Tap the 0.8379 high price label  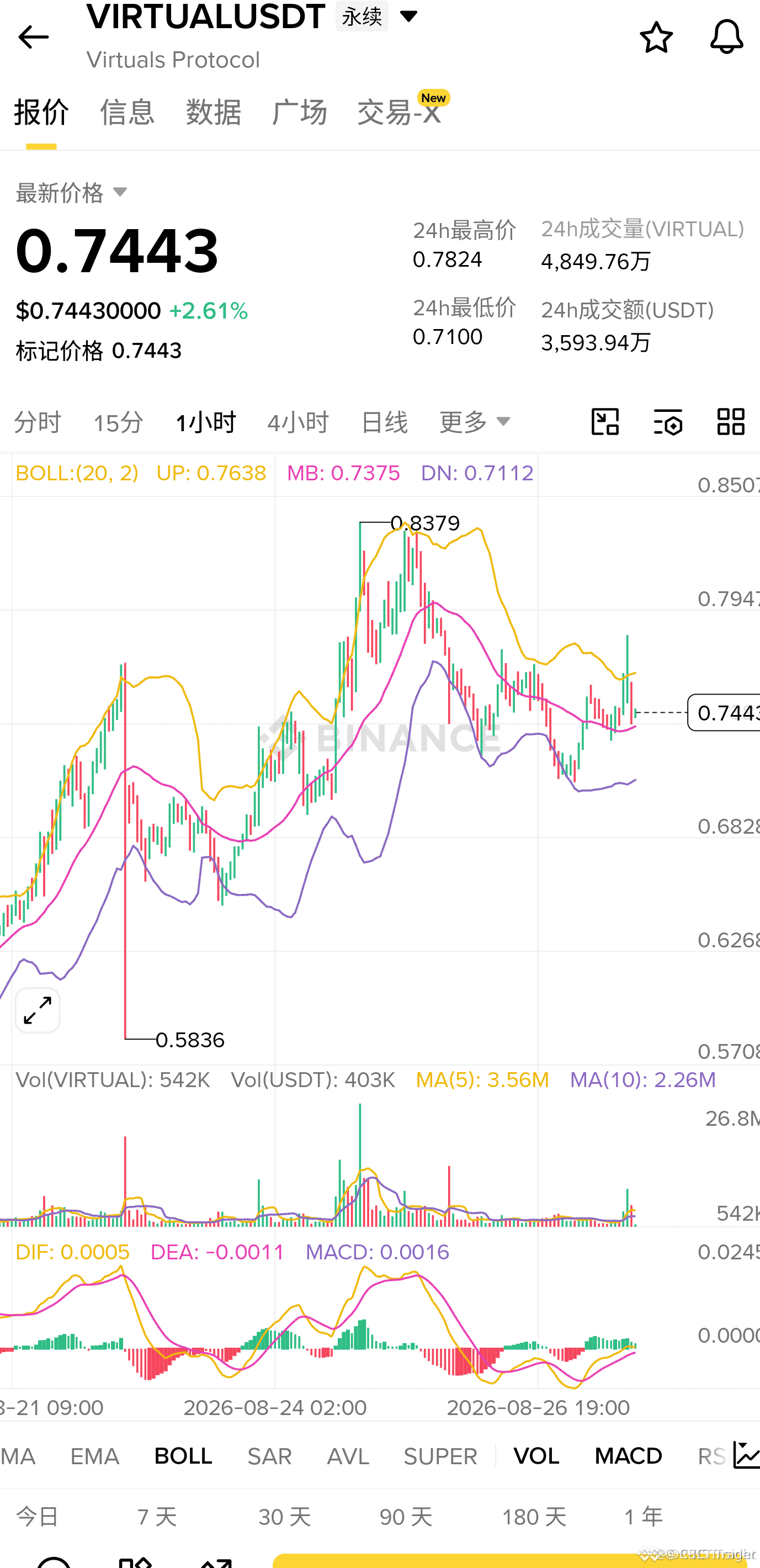click(x=425, y=523)
